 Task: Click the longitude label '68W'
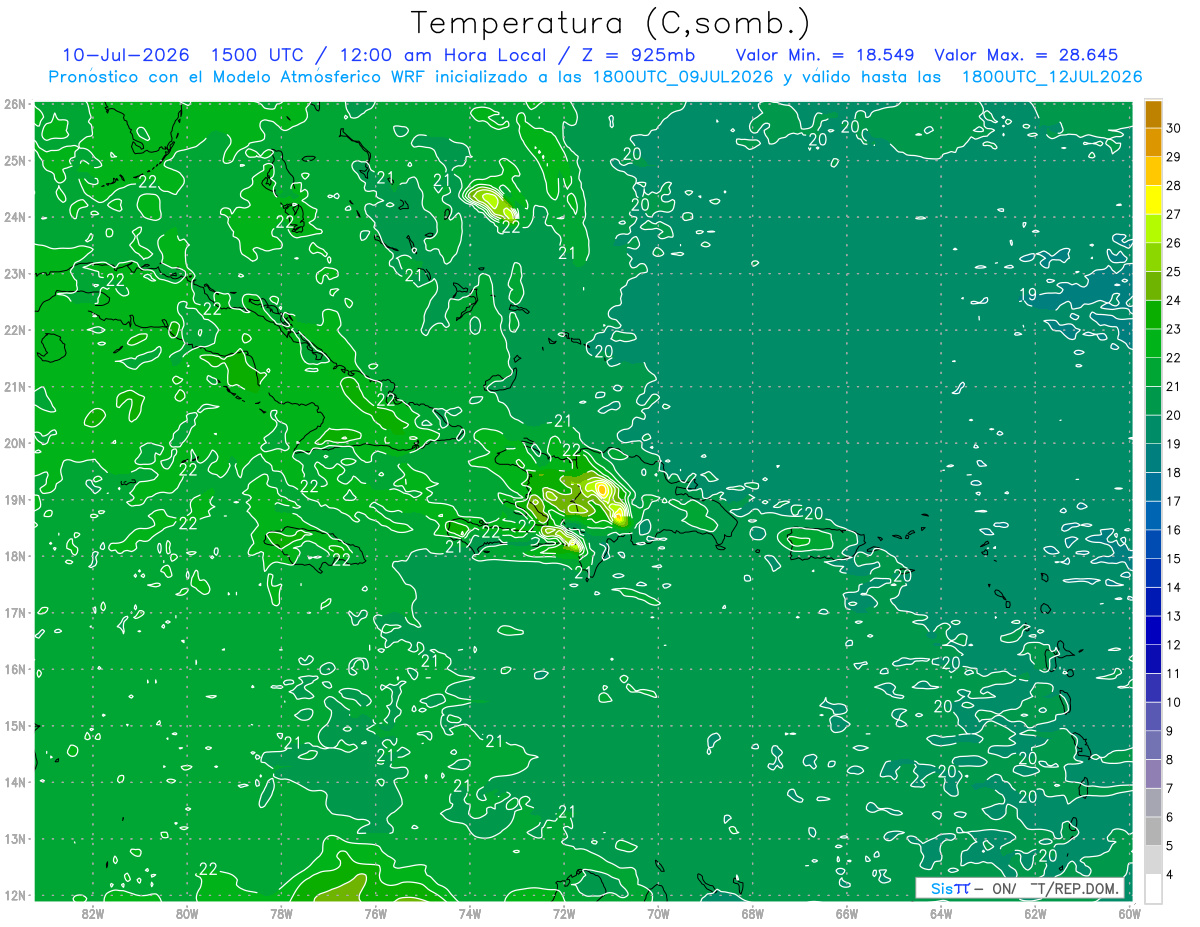tap(752, 913)
